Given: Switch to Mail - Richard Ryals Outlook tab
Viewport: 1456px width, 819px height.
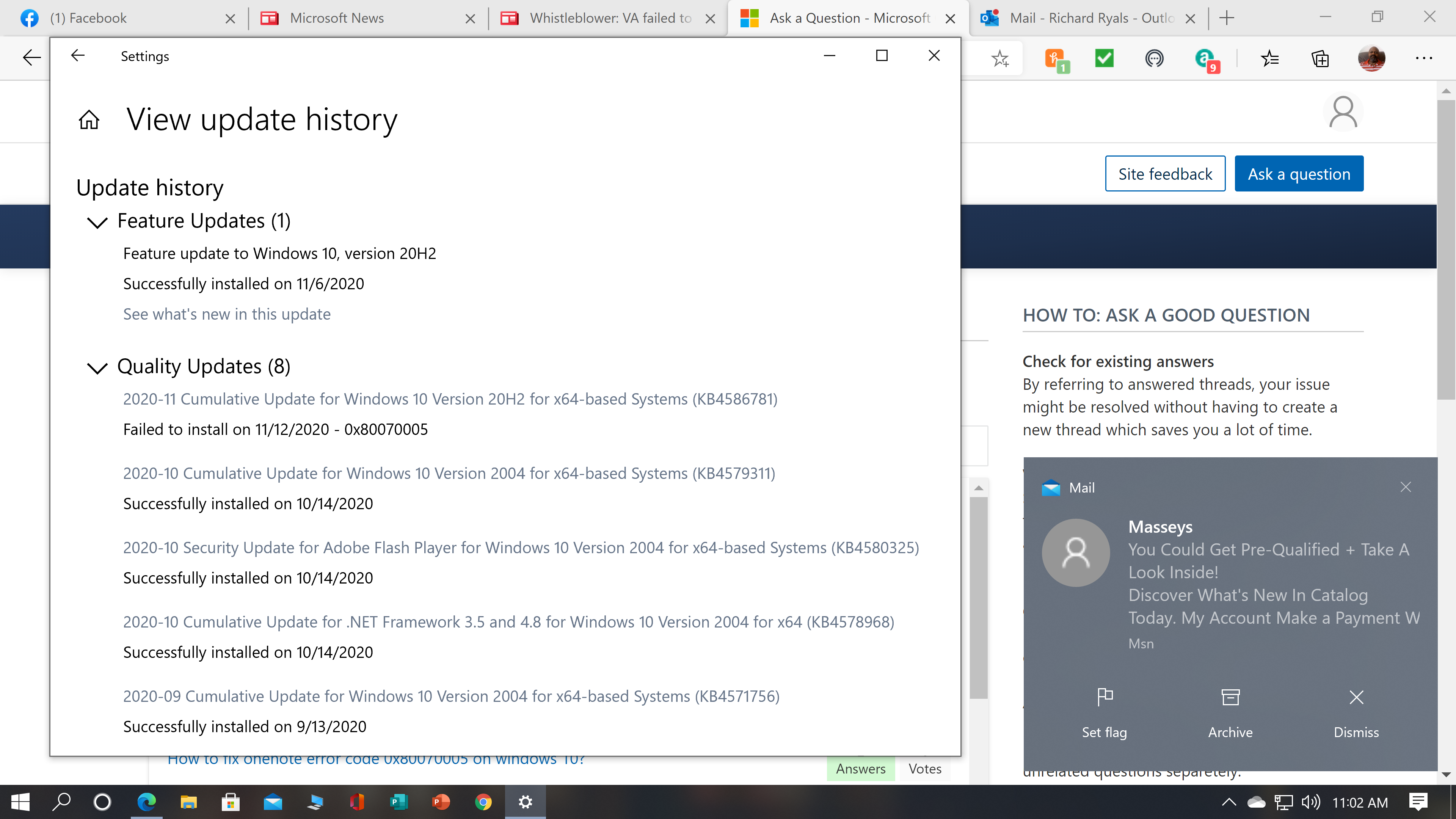Looking at the screenshot, I should (x=1091, y=18).
